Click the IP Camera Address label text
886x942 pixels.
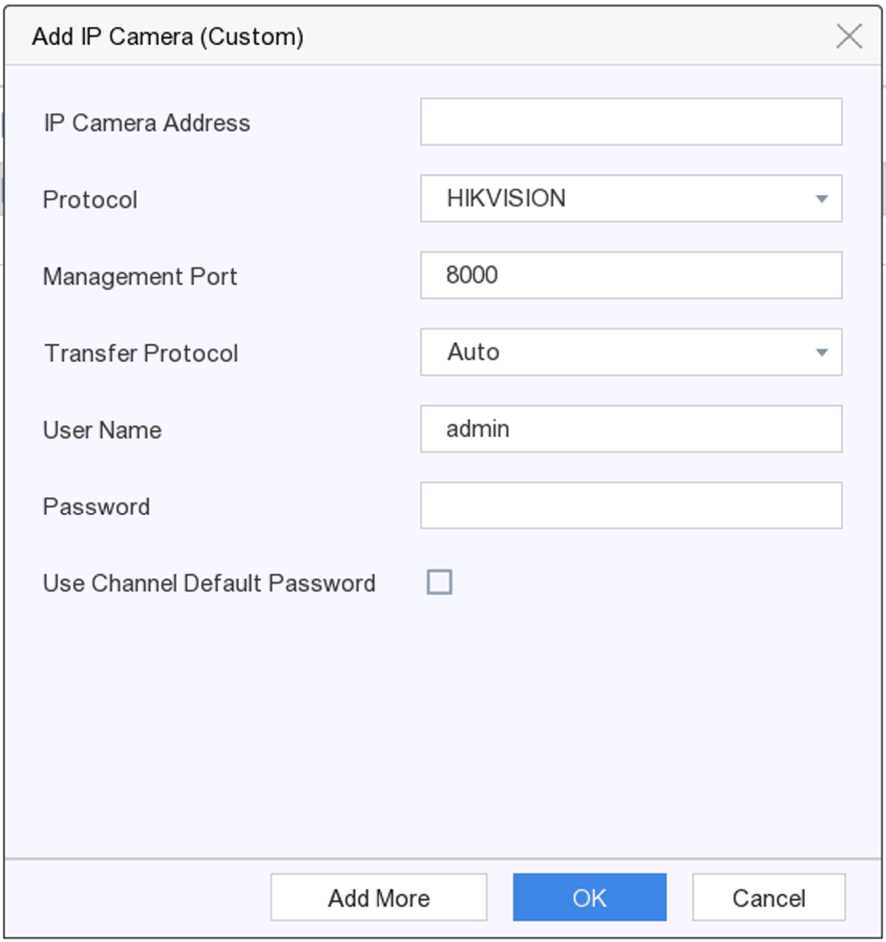[x=147, y=123]
